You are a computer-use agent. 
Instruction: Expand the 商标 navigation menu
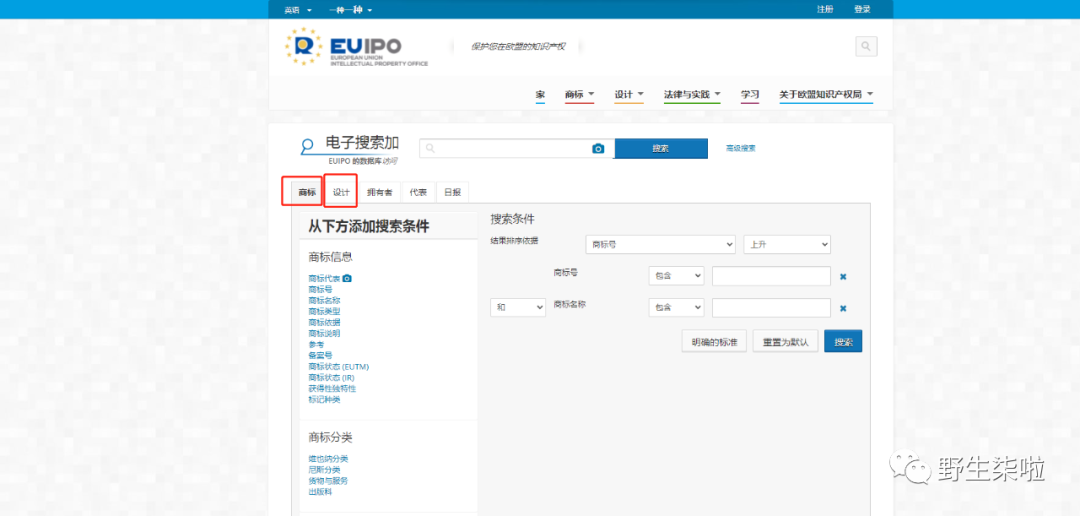[x=579, y=94]
